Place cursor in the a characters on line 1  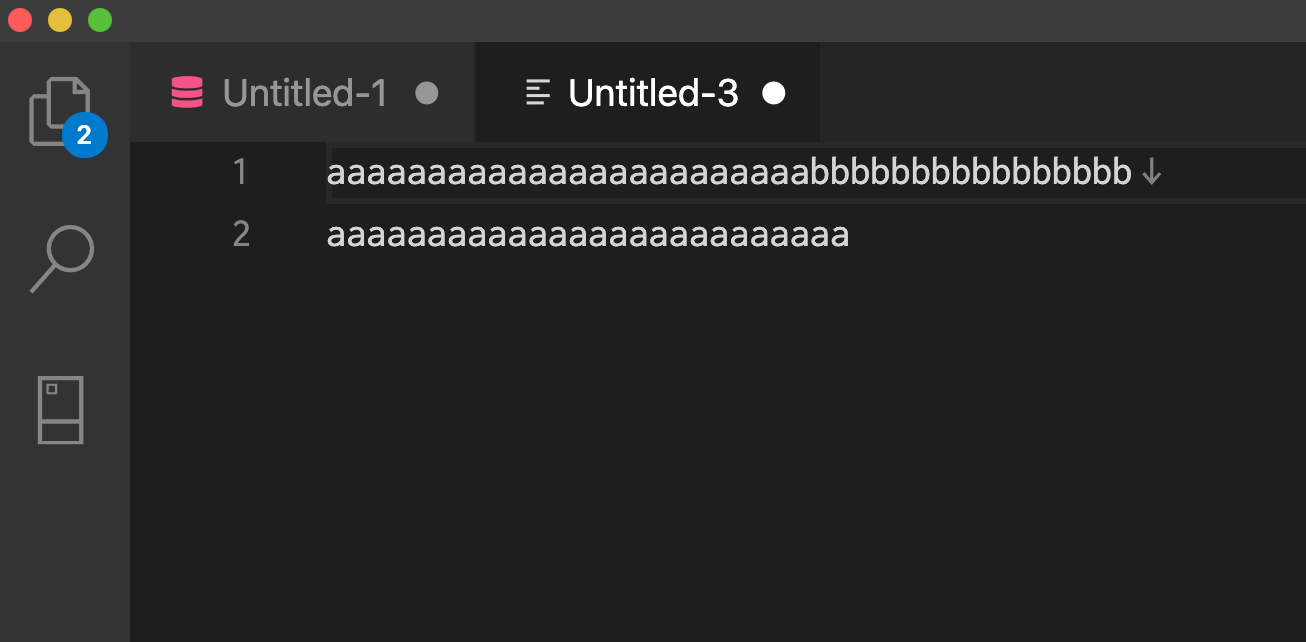[568, 173]
